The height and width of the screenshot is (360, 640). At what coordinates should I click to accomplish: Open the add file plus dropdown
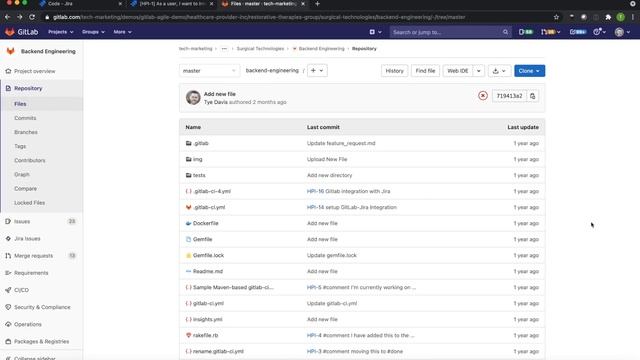[x=317, y=71]
